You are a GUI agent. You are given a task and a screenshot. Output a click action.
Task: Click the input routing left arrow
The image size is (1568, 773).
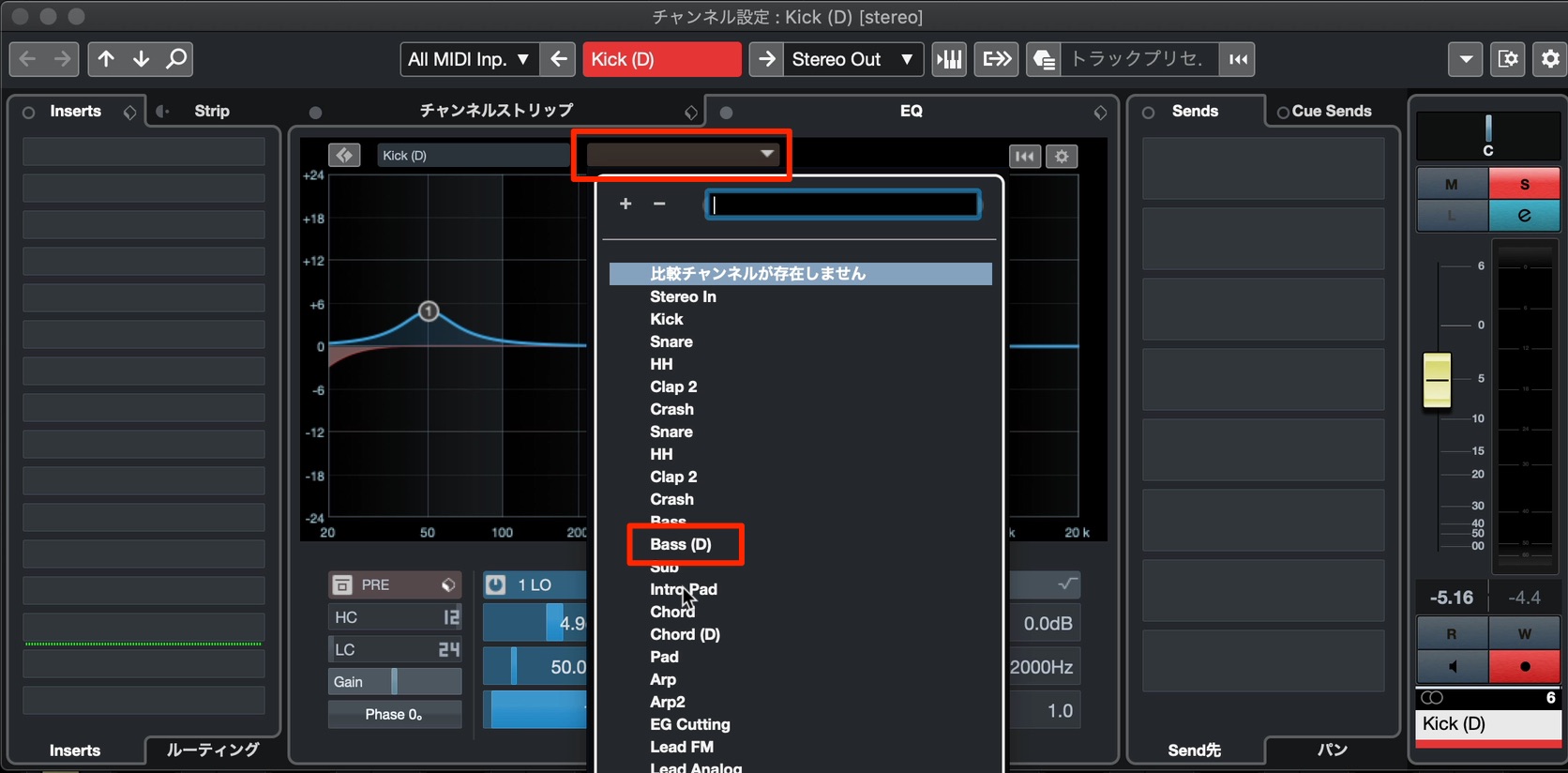558,59
